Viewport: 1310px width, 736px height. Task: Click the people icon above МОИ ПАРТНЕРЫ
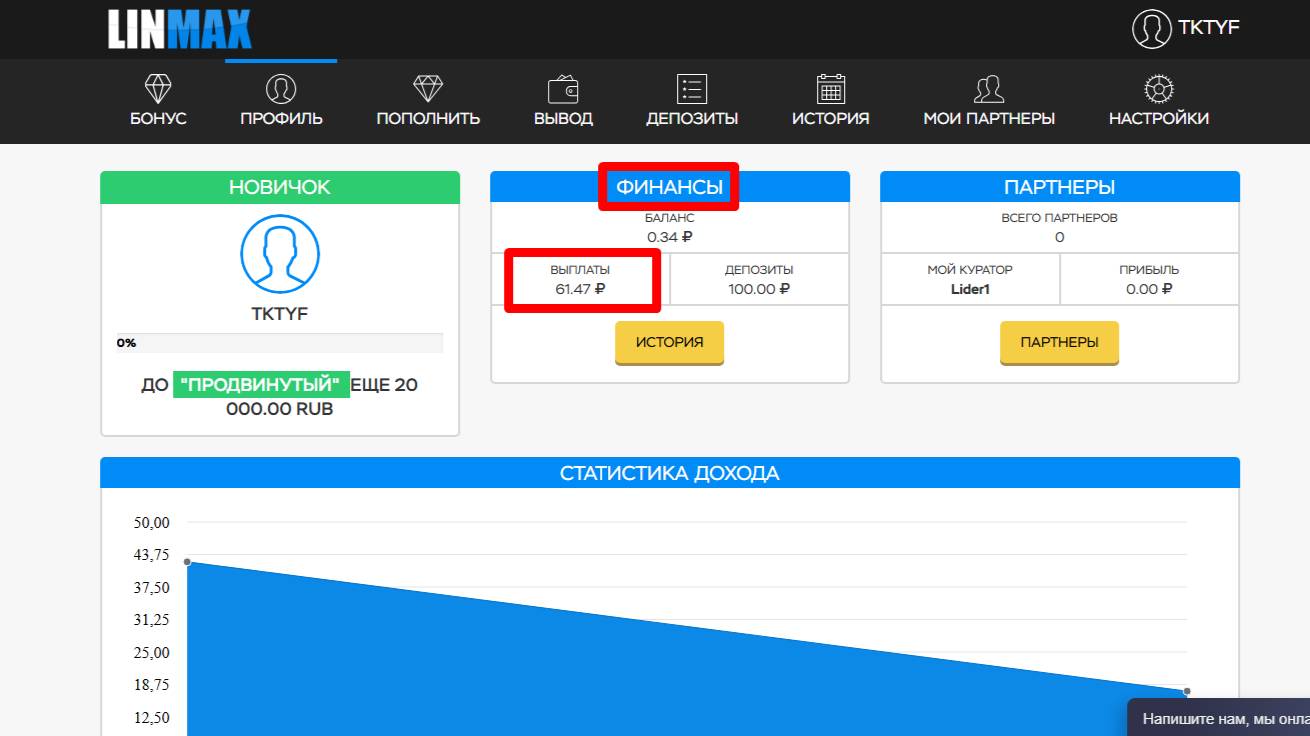(989, 89)
